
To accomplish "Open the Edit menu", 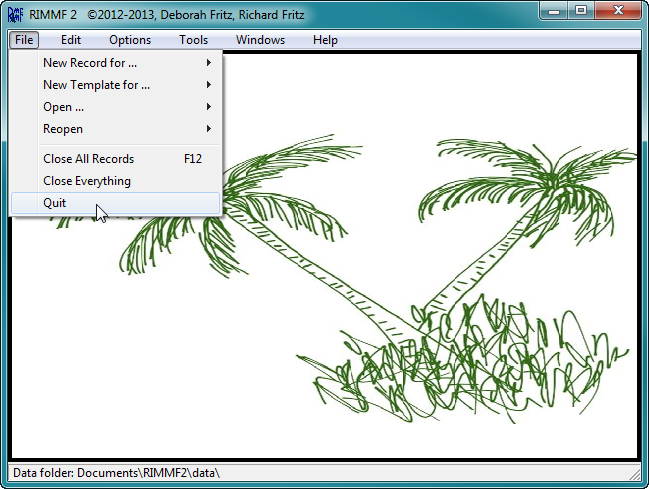I will tap(71, 40).
